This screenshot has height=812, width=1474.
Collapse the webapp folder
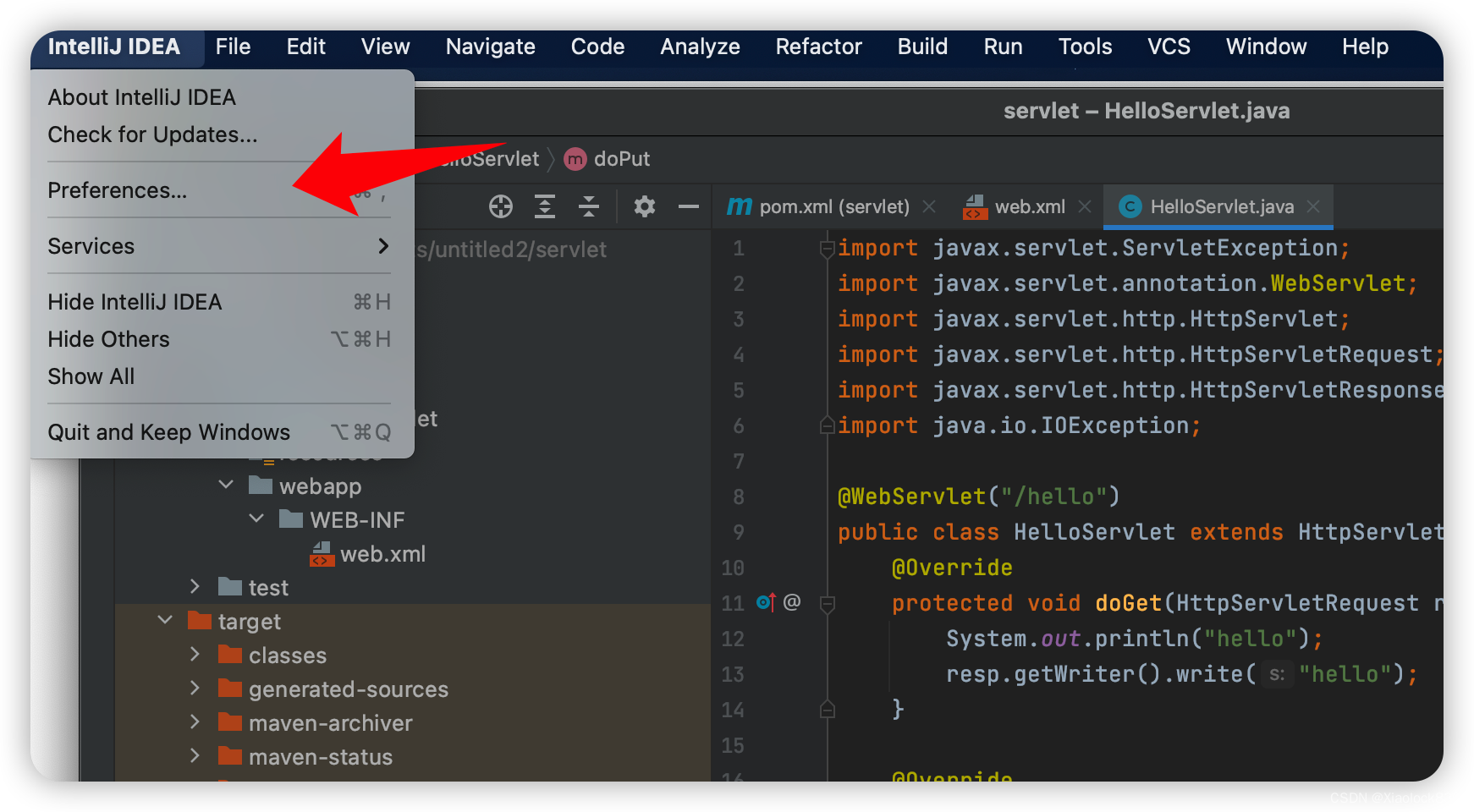pos(226,485)
